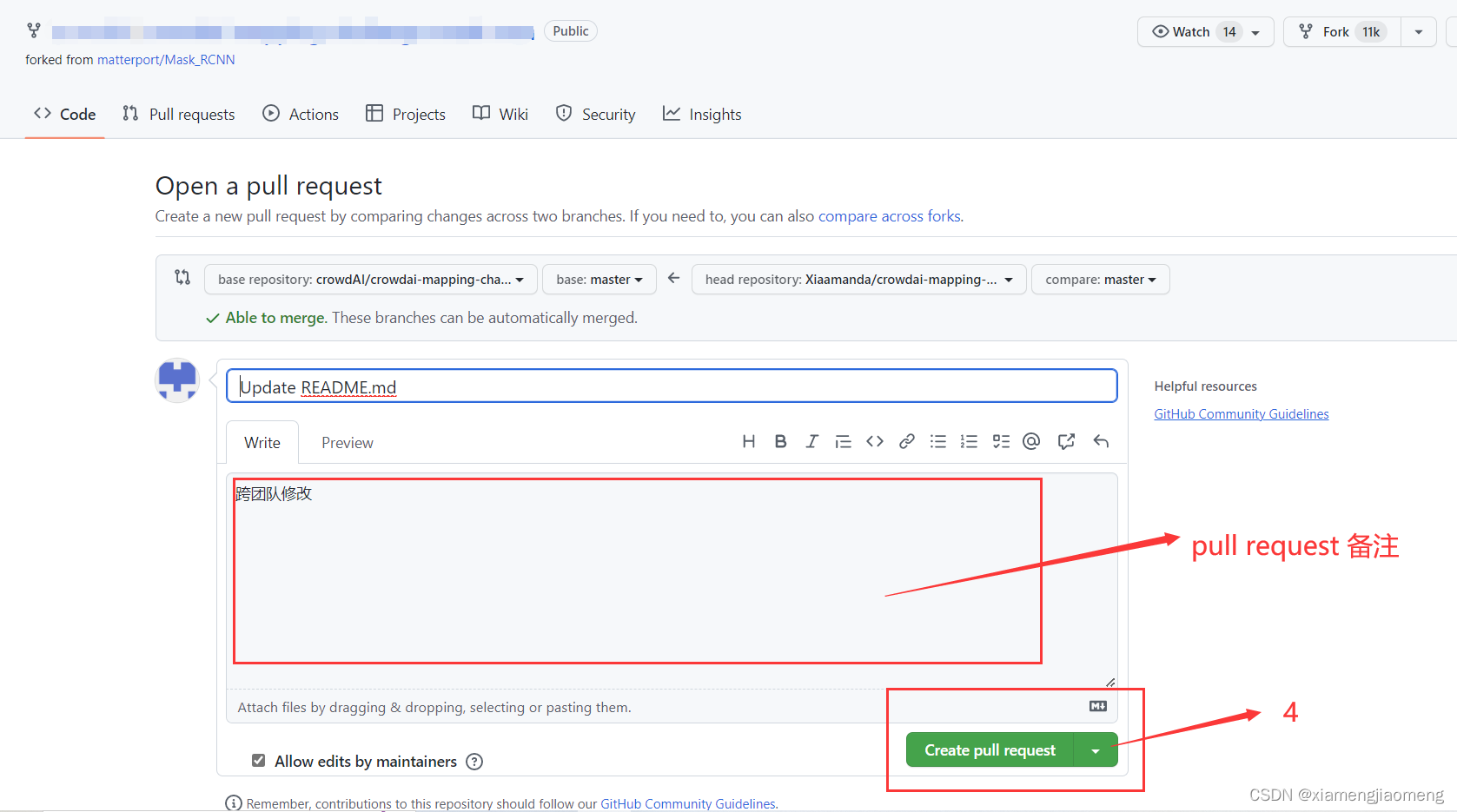
Task: Expand the dropdown arrow beside Fork
Action: (1418, 32)
